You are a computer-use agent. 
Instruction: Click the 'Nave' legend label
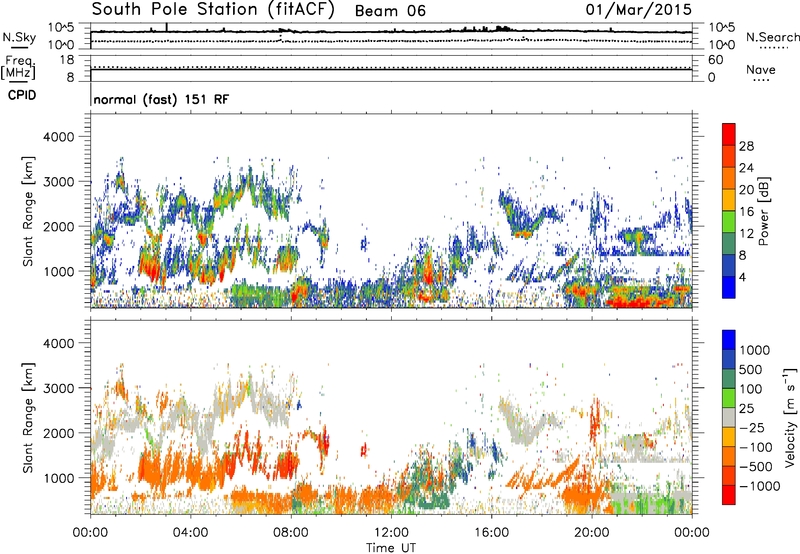[761, 69]
